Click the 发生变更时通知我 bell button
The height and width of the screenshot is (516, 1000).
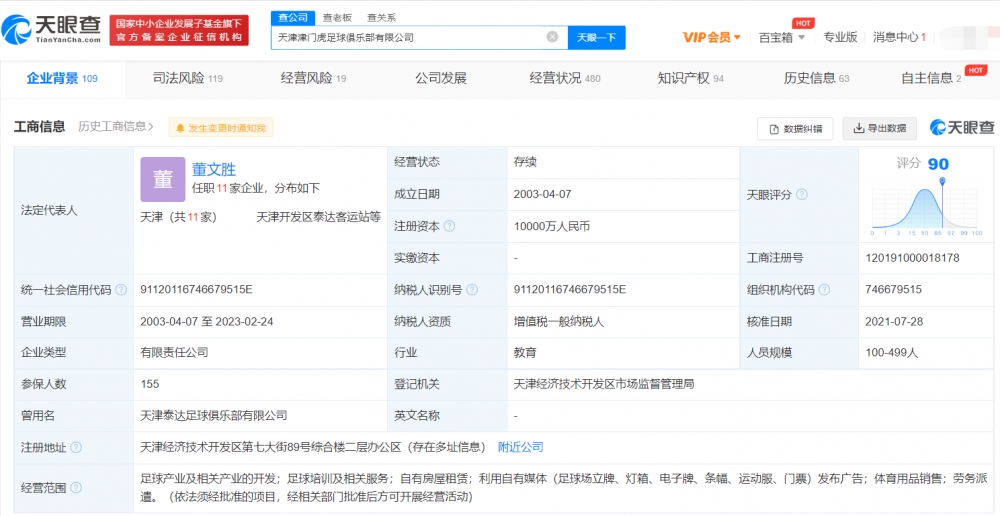coord(221,128)
